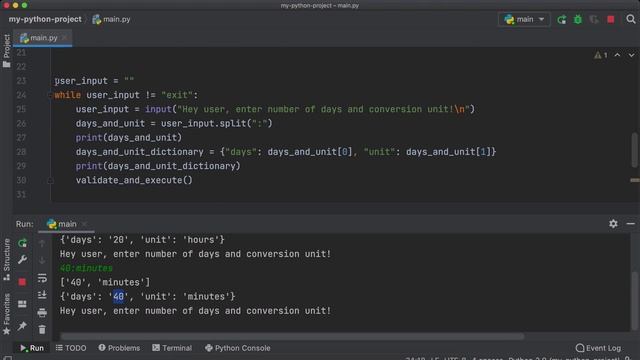
Task: Open the Terminal tool window tab
Action: click(172, 348)
